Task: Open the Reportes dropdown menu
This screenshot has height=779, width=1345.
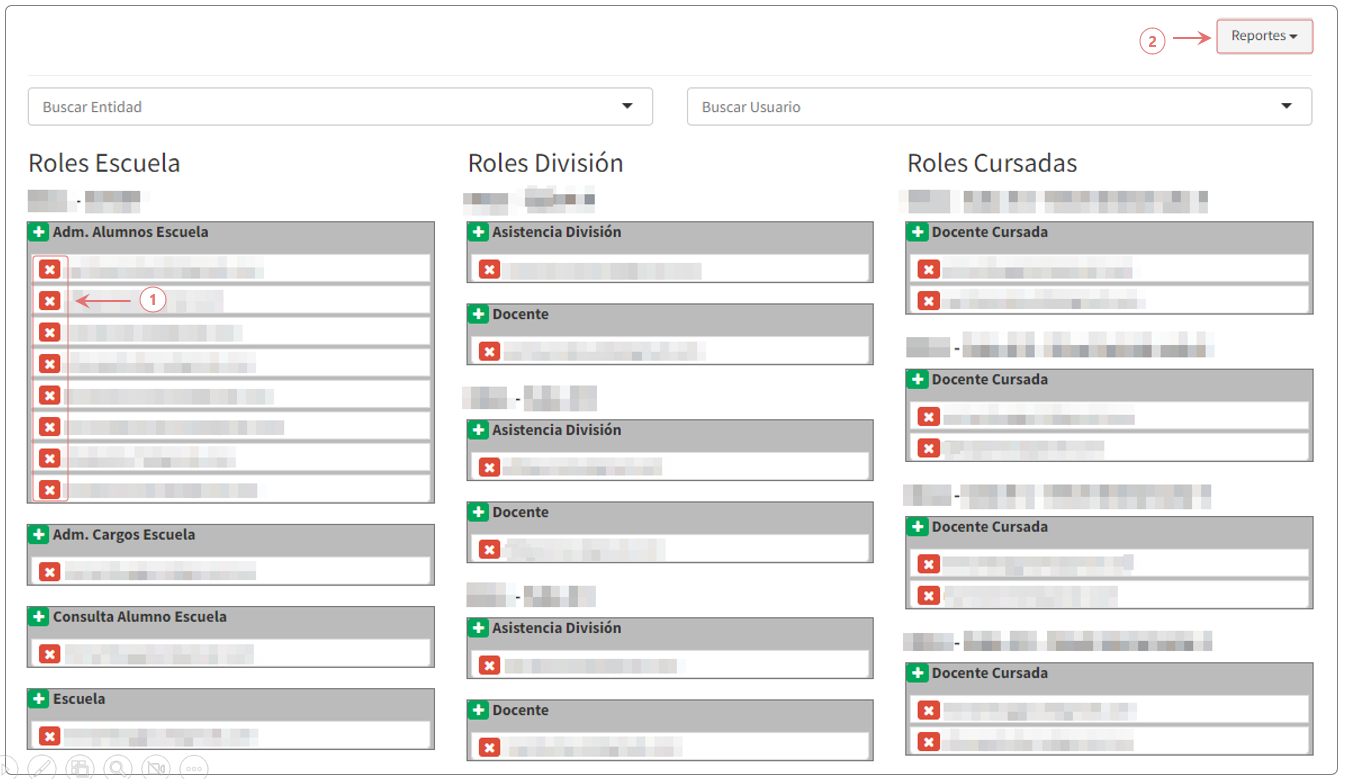Action: (1264, 36)
